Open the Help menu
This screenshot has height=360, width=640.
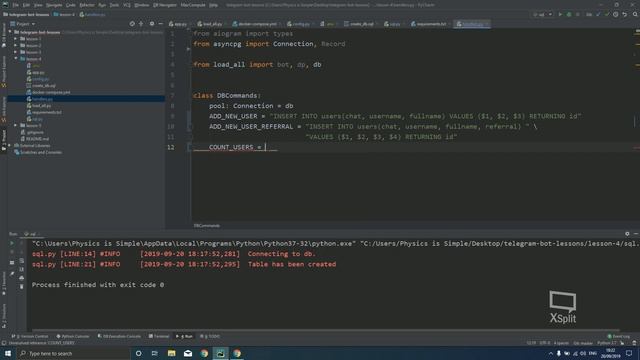(x=213, y=5)
